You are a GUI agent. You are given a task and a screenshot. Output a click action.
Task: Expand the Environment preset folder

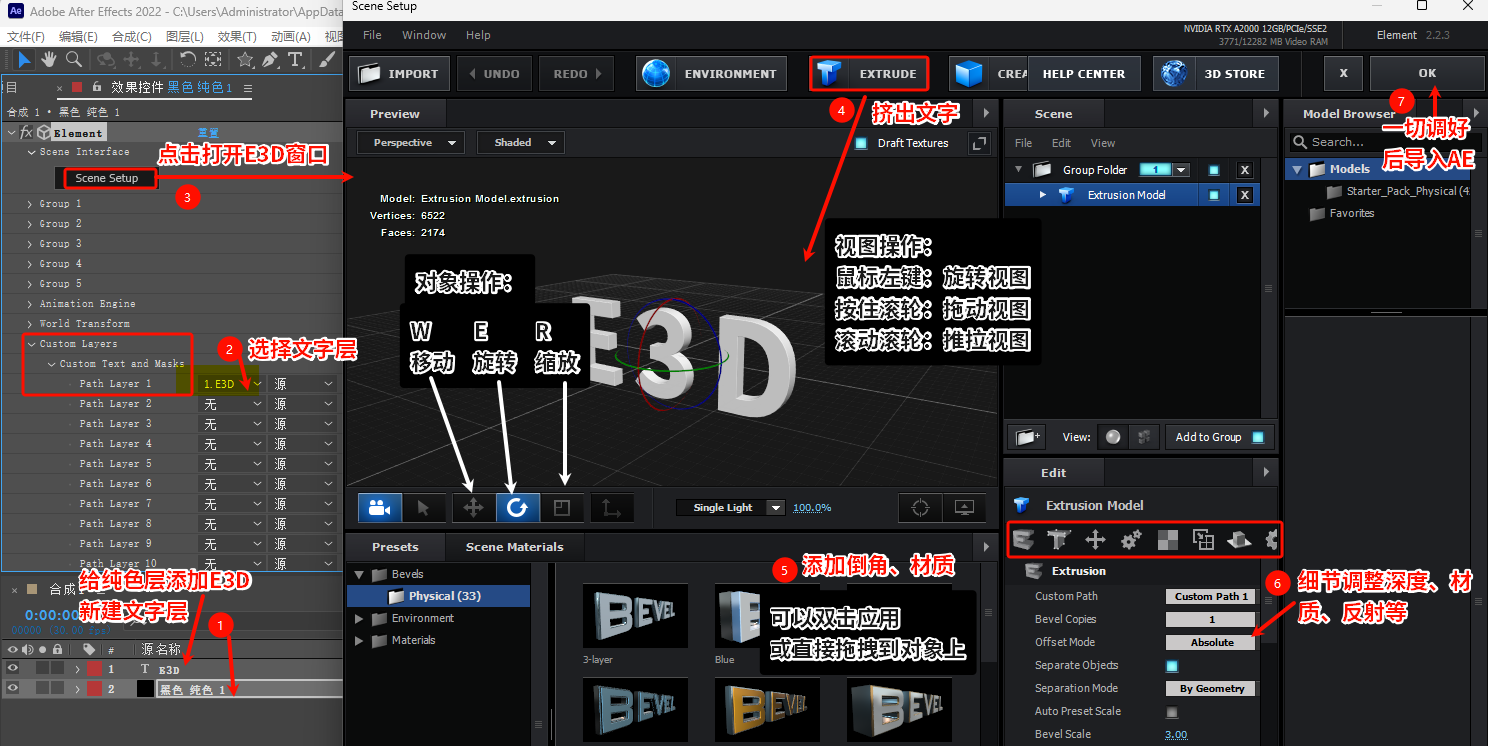point(359,619)
